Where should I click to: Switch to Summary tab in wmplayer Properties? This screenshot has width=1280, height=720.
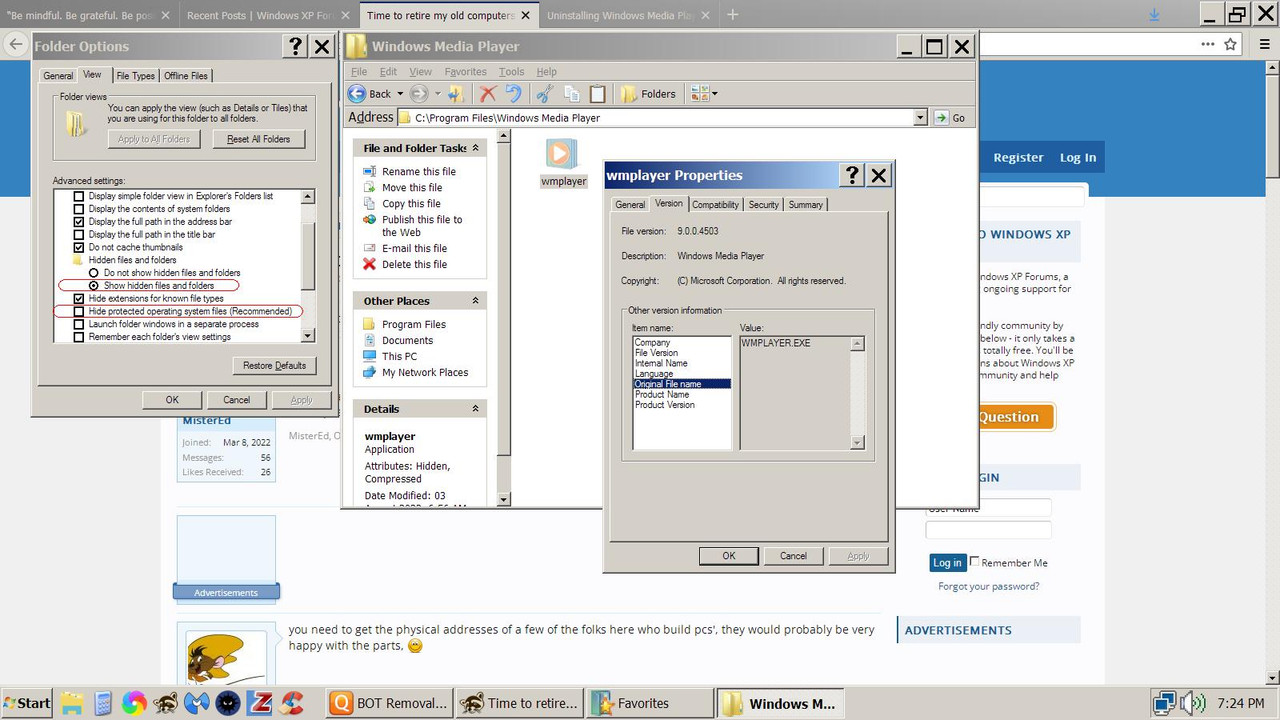click(x=805, y=205)
